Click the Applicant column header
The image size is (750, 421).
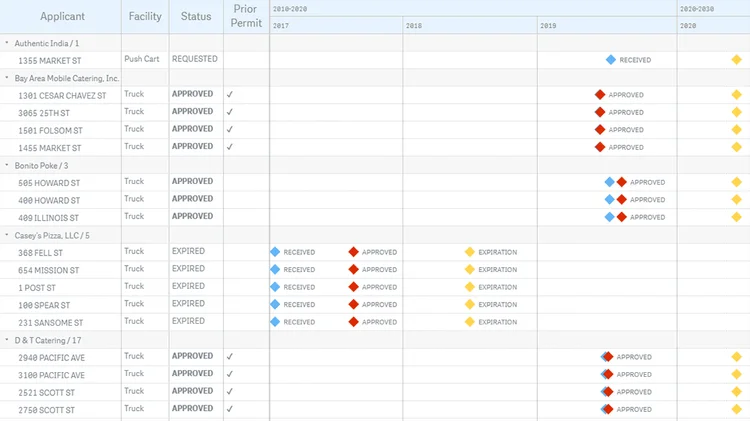click(x=62, y=17)
